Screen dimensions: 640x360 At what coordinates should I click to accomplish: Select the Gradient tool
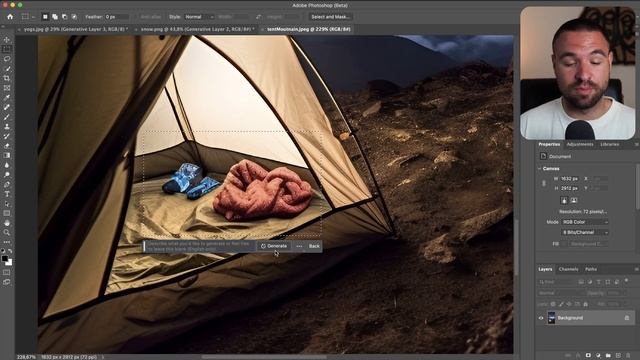[7, 156]
